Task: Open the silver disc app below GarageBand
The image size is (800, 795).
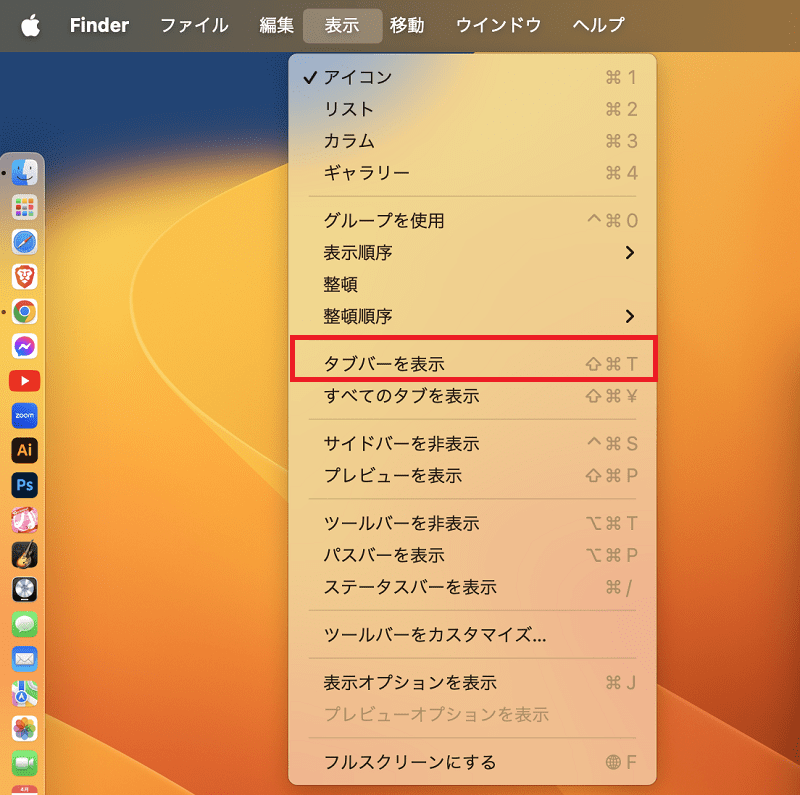Action: pyautogui.click(x=24, y=589)
